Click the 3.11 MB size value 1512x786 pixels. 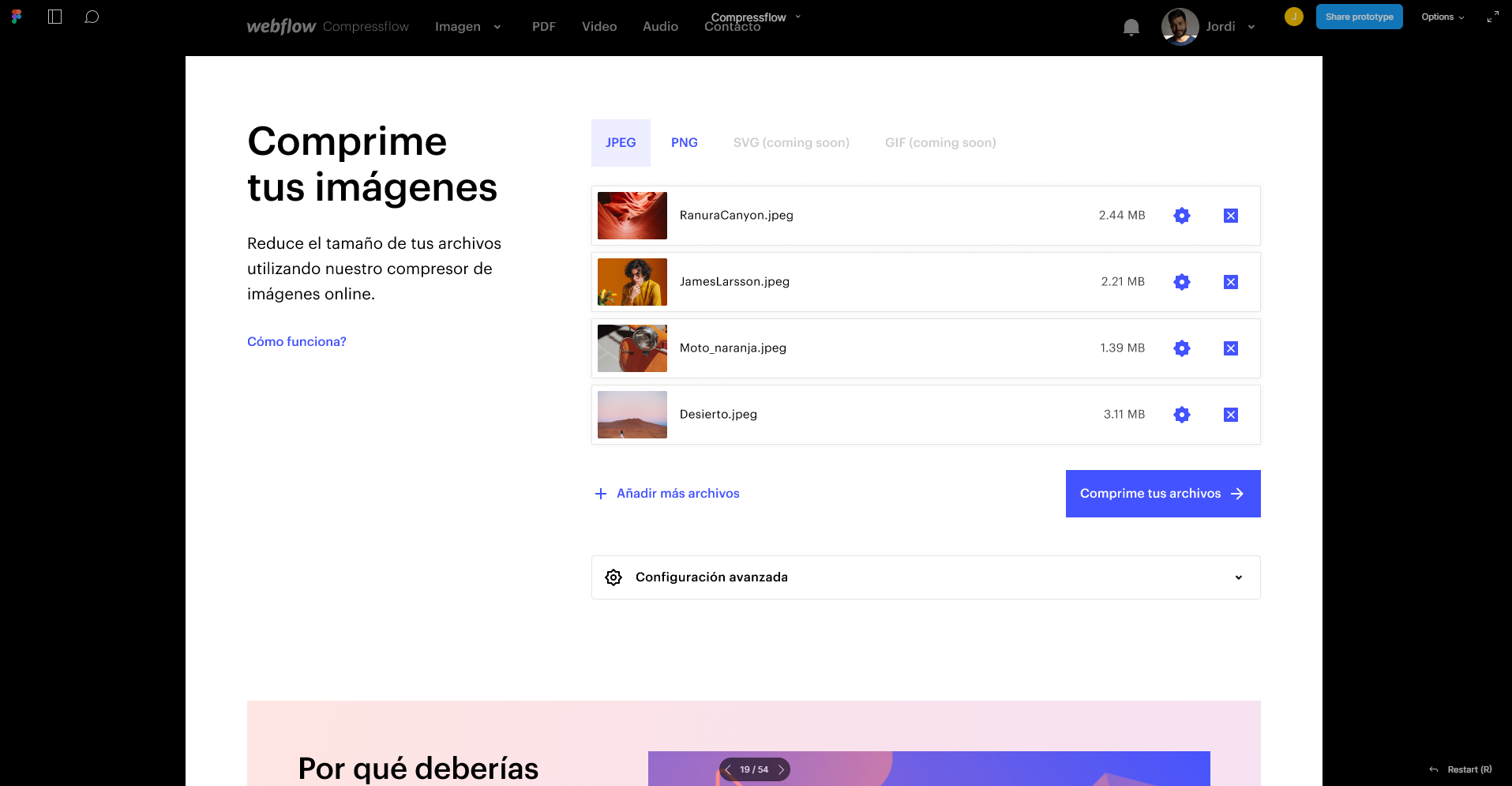[1124, 415]
